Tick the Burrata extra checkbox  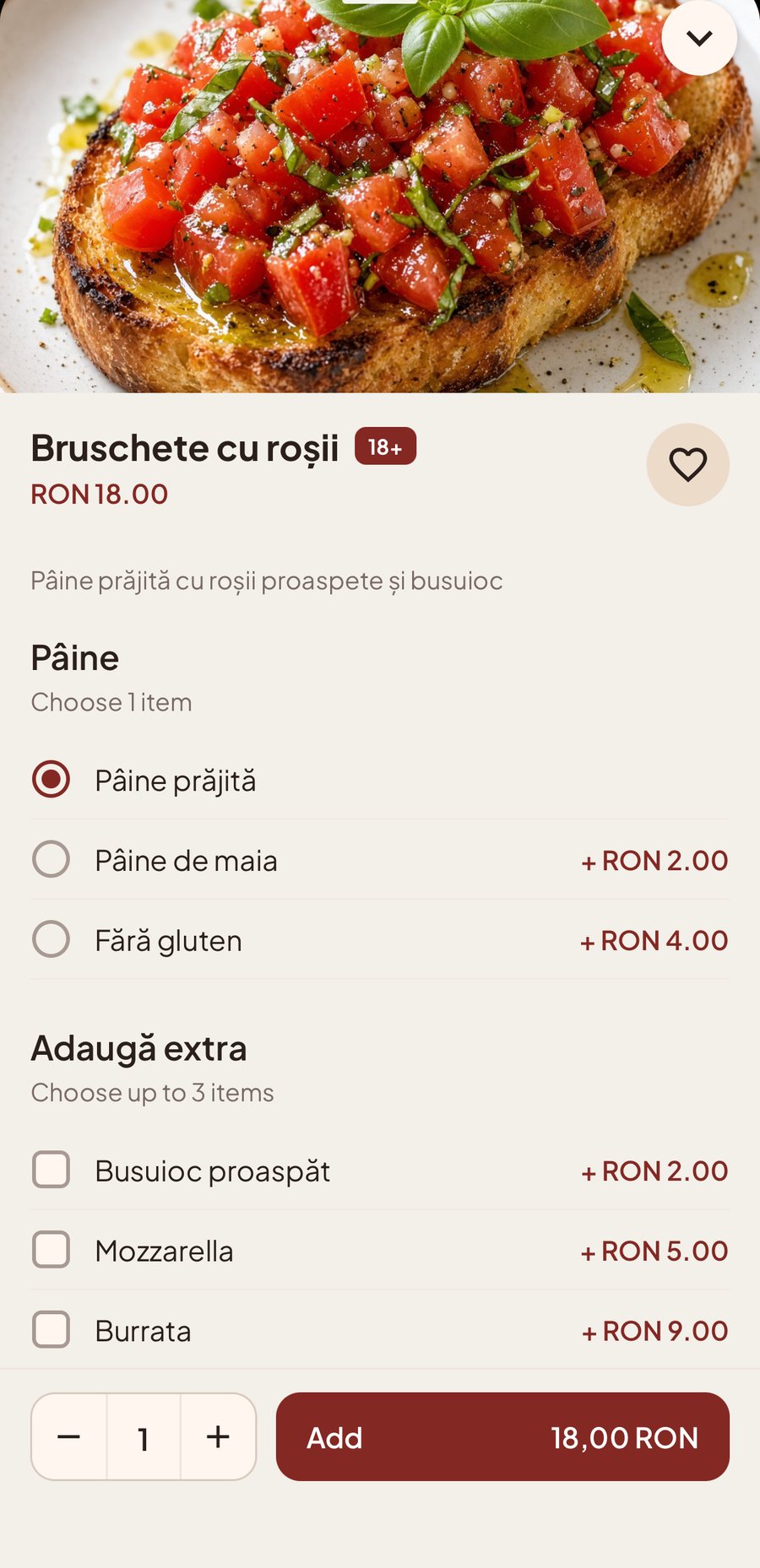coord(51,1329)
